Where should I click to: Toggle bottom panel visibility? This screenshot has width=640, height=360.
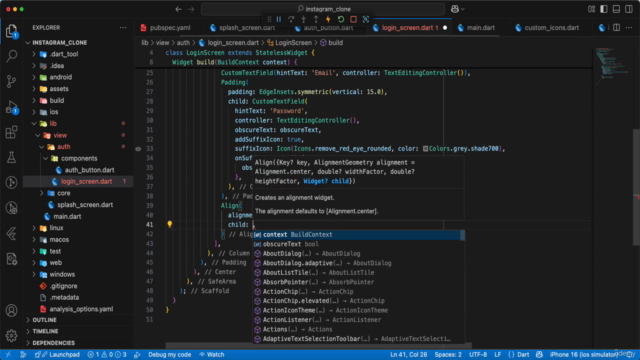616,9
